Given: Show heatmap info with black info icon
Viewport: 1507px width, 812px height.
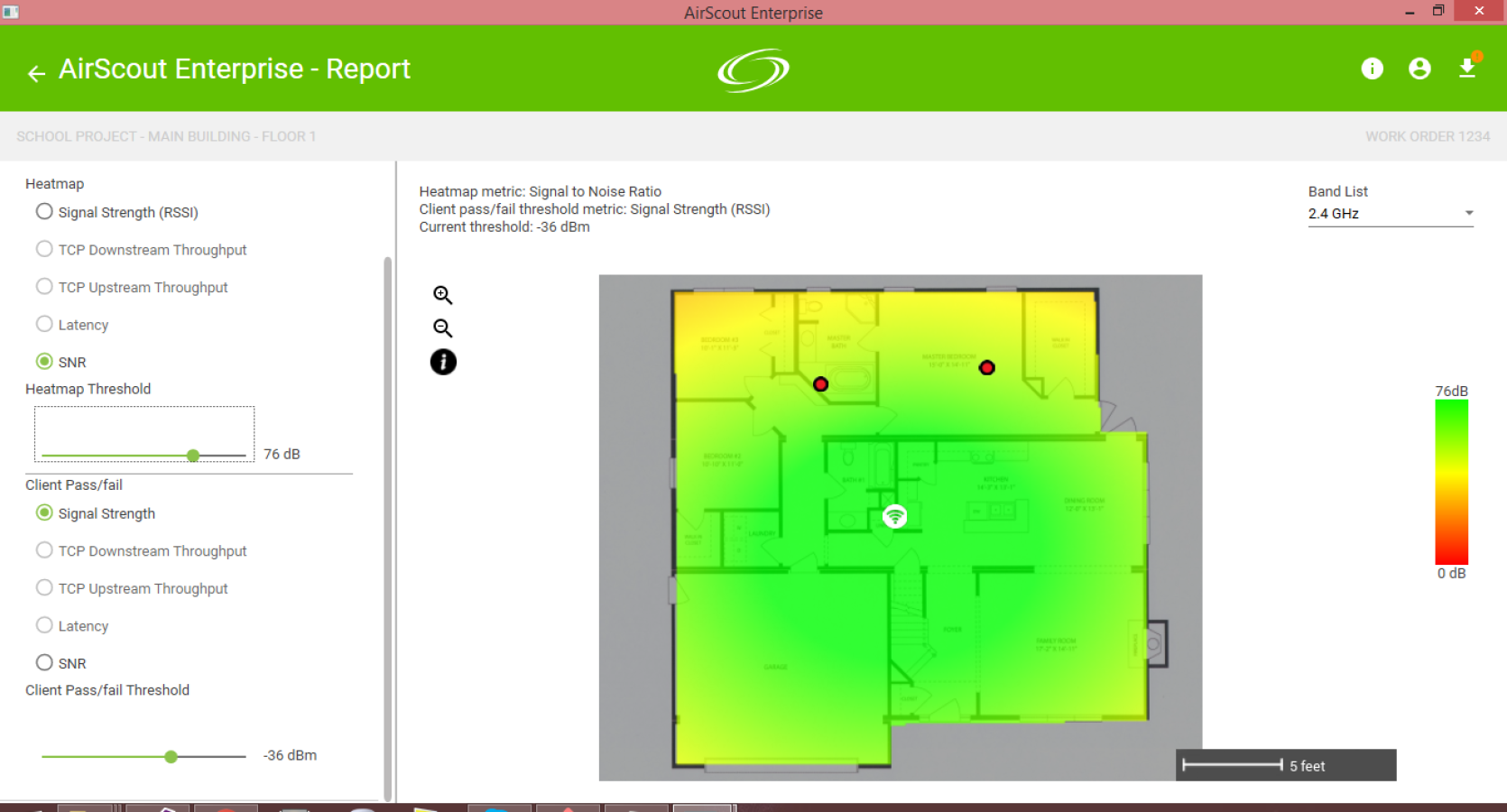Looking at the screenshot, I should click(x=443, y=363).
